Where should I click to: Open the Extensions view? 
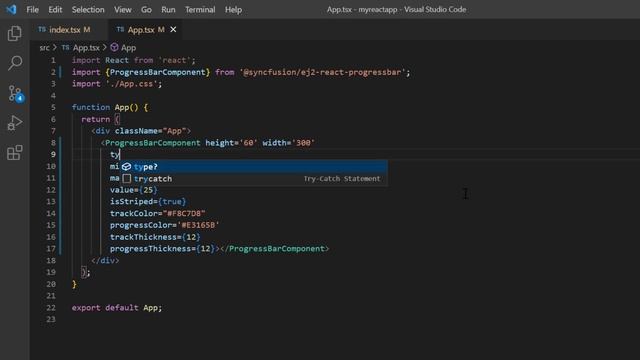[x=15, y=153]
